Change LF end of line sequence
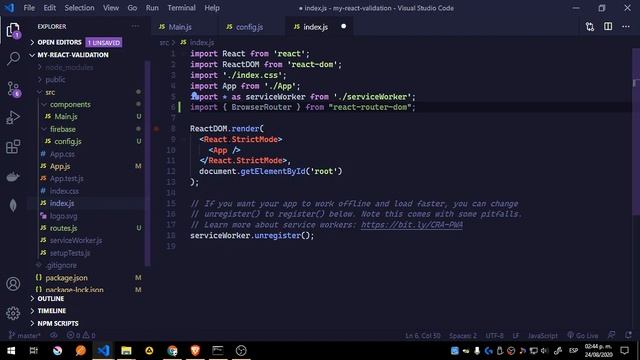 coord(516,336)
